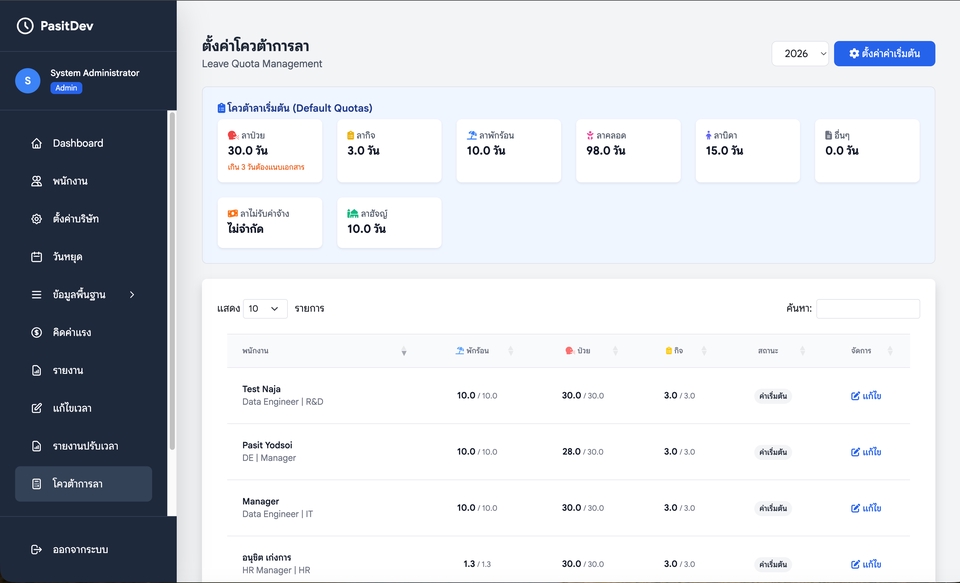Click the ข้อมูลพื้นฐาน list icon

(37, 295)
